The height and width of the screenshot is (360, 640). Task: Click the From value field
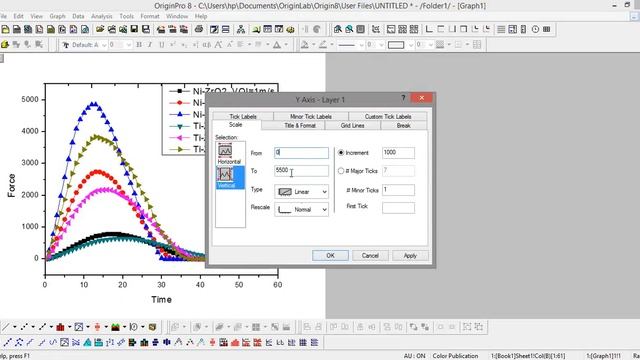point(301,153)
